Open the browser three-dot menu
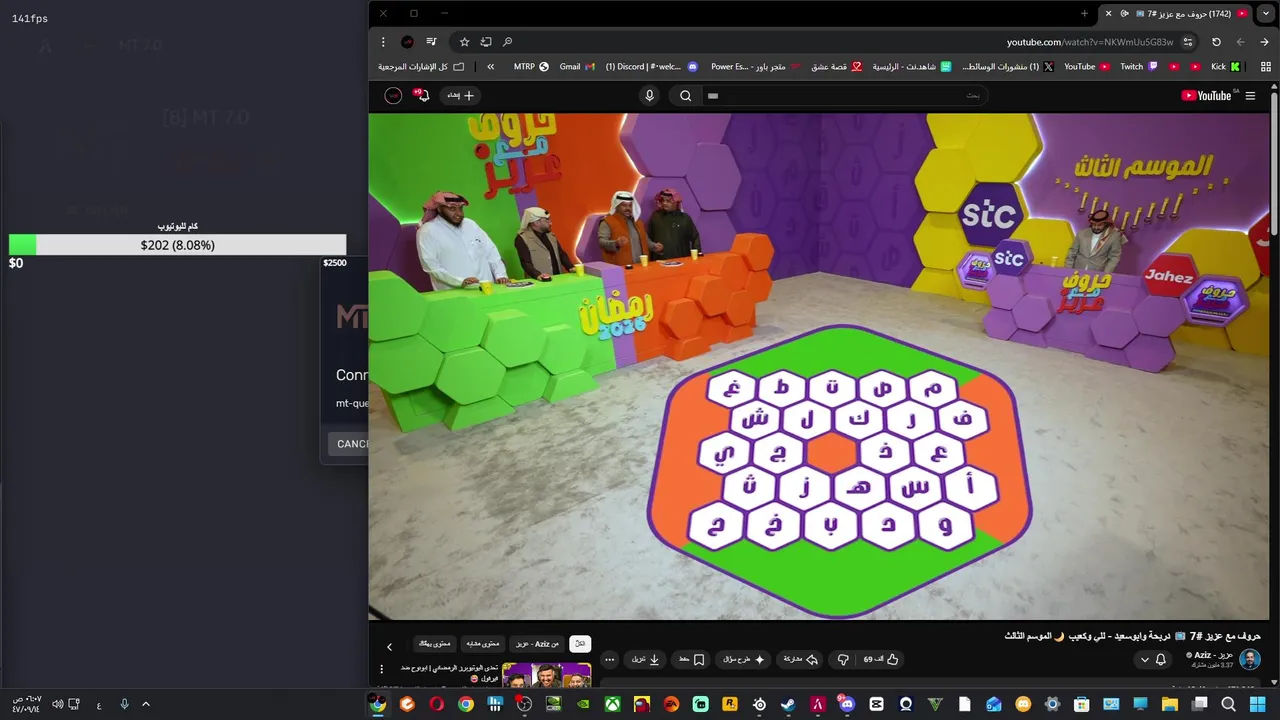This screenshot has width=1280, height=720. coord(383,42)
